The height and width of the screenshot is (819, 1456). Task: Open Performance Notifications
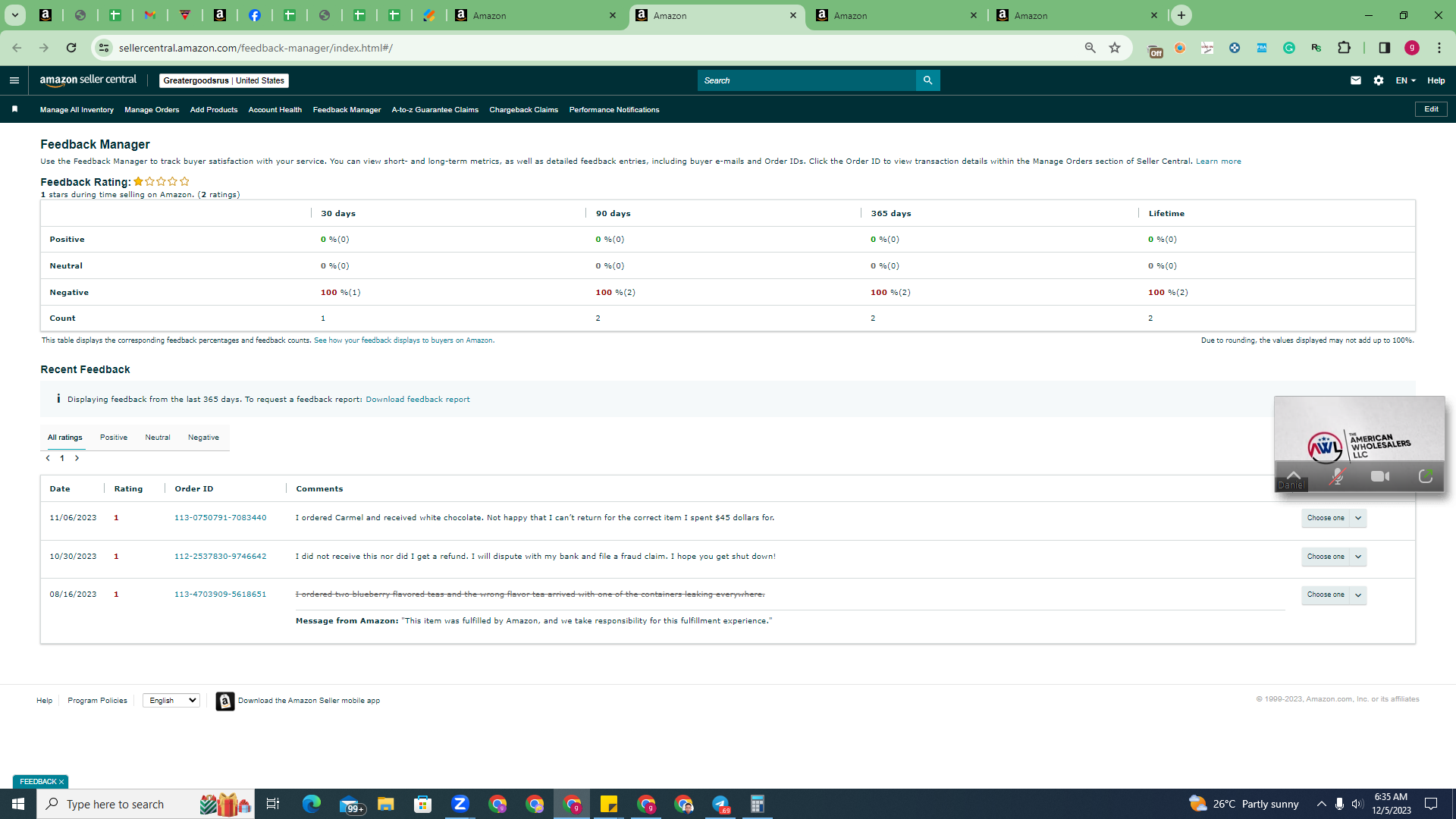point(614,110)
